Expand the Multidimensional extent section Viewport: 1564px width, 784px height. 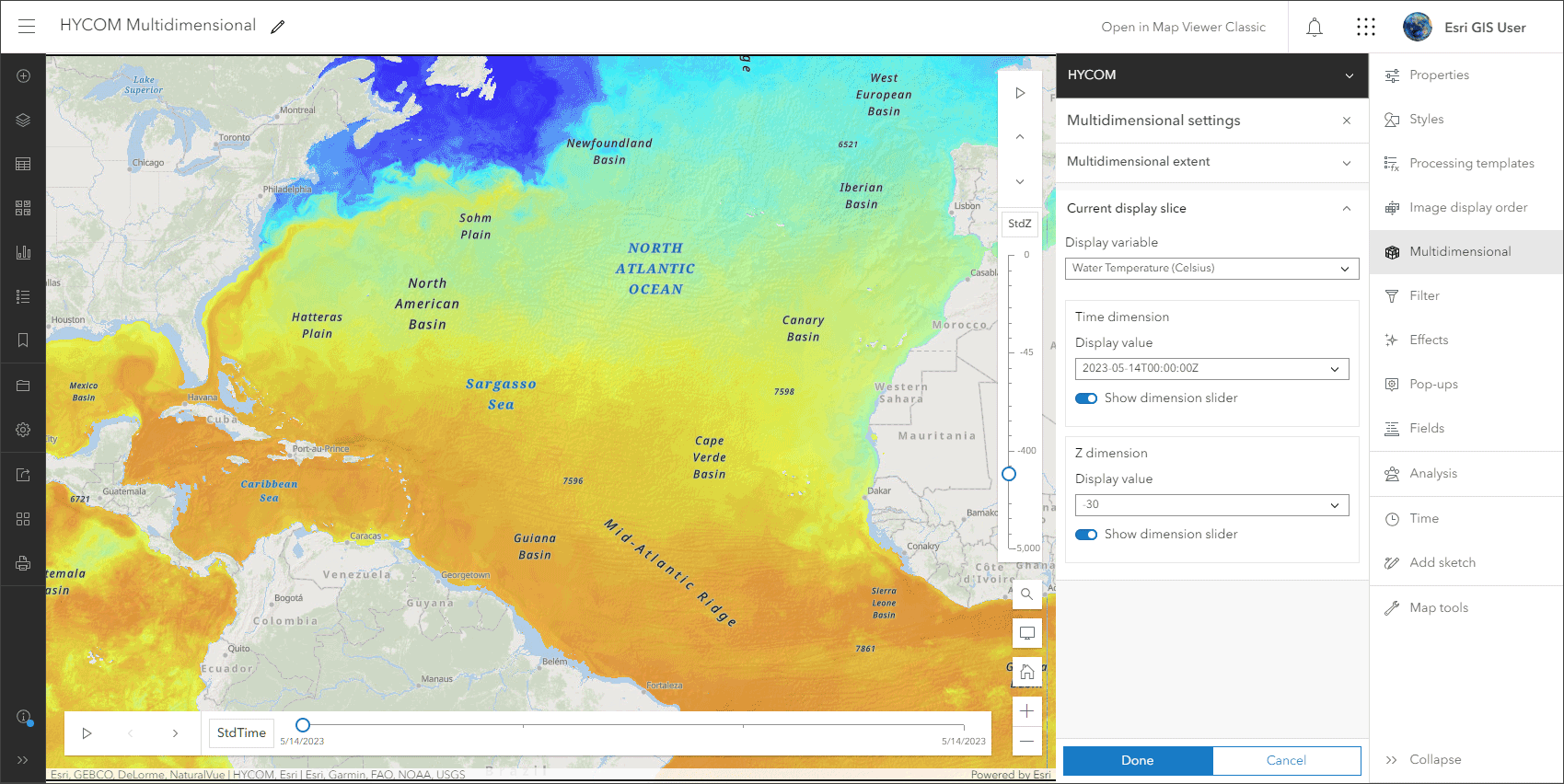click(x=1211, y=162)
